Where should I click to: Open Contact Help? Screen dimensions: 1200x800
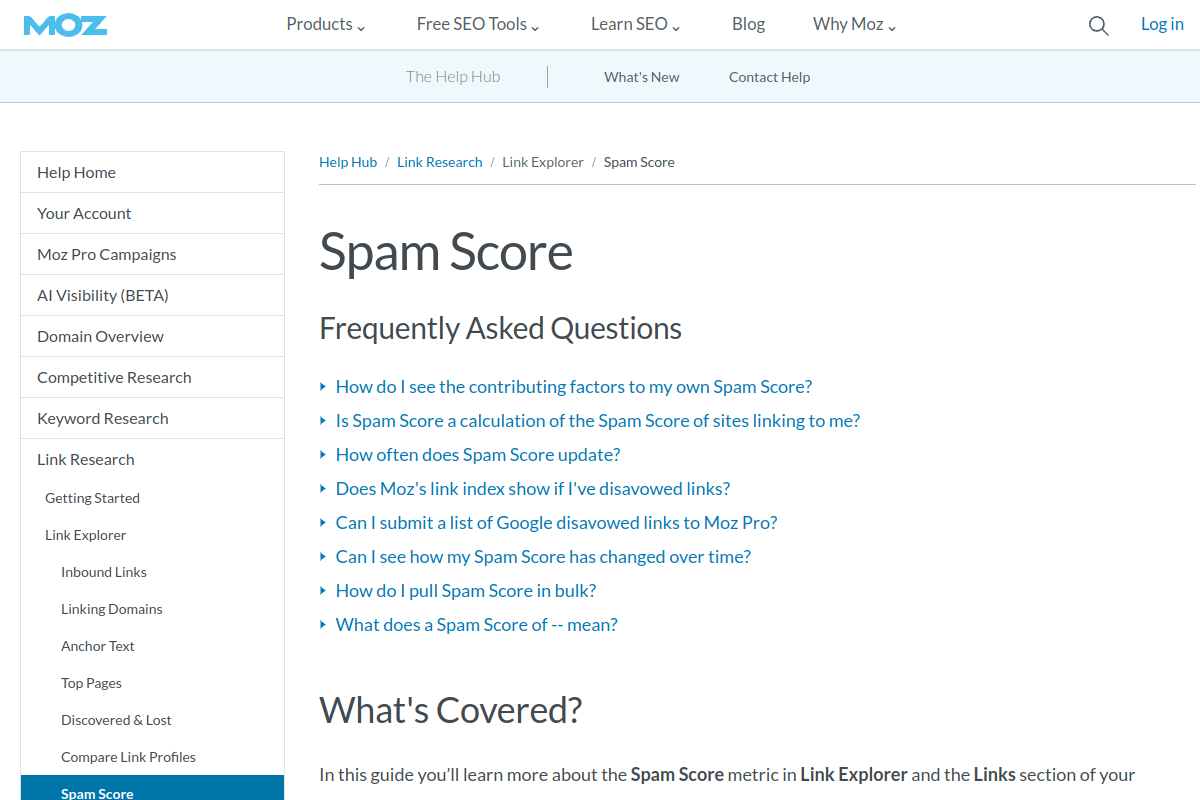click(x=769, y=76)
